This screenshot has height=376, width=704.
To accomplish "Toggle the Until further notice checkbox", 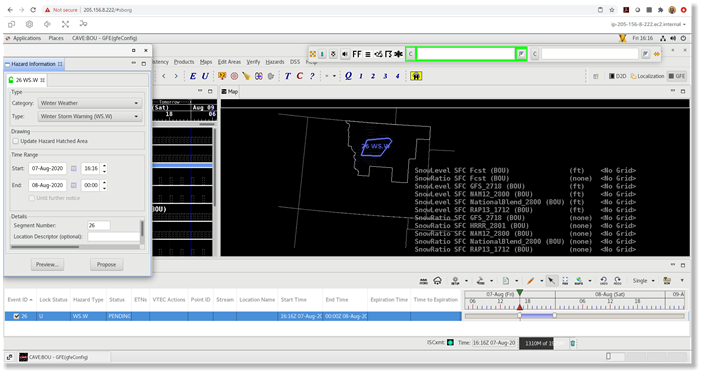I will (32, 198).
